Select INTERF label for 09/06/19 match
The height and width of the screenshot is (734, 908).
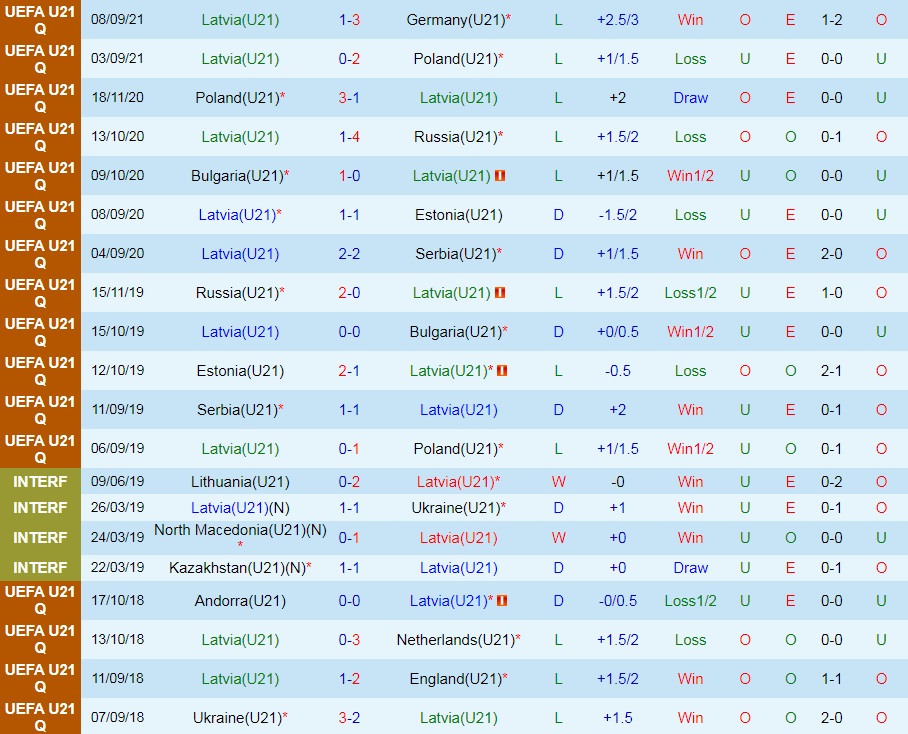click(x=40, y=482)
